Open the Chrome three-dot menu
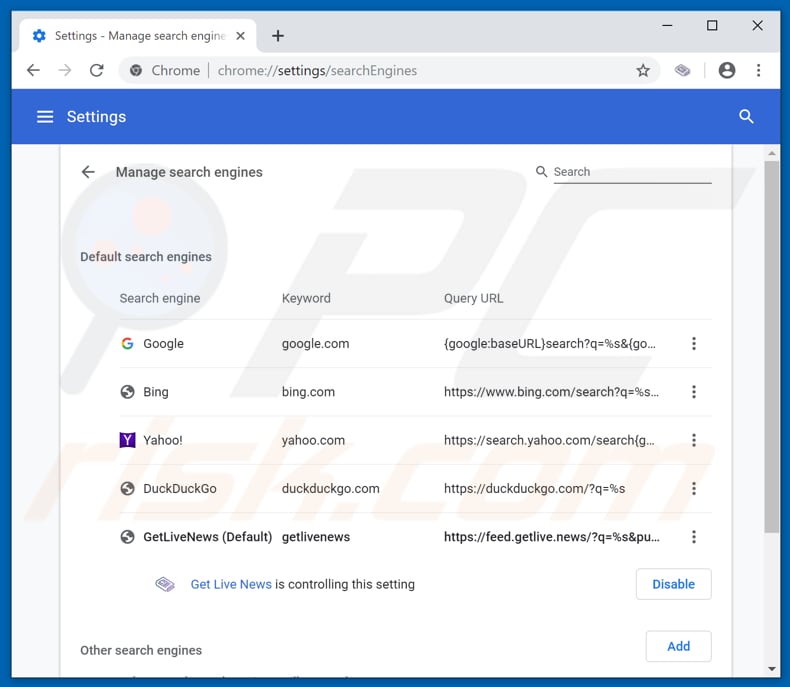 point(758,71)
